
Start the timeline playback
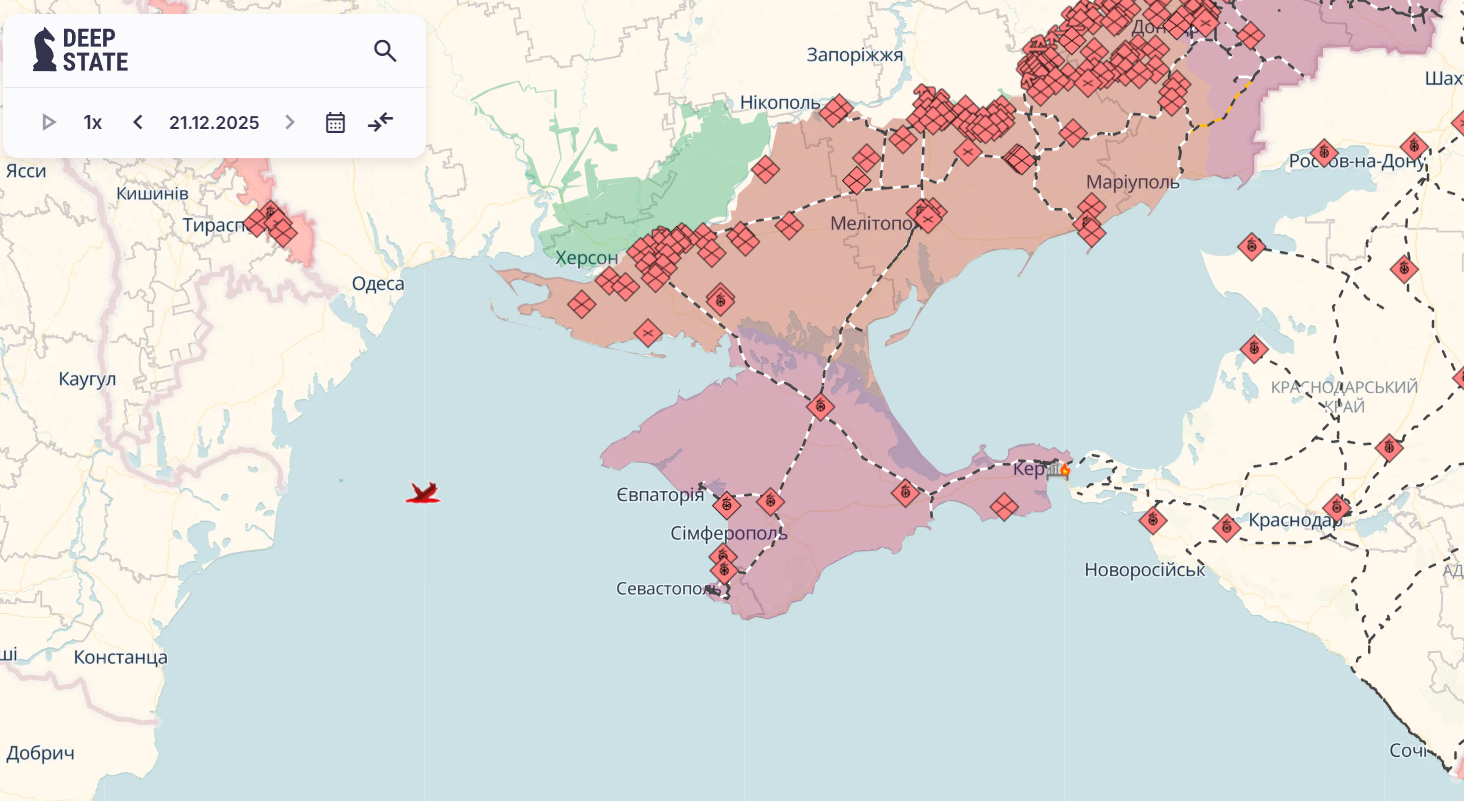click(x=48, y=122)
